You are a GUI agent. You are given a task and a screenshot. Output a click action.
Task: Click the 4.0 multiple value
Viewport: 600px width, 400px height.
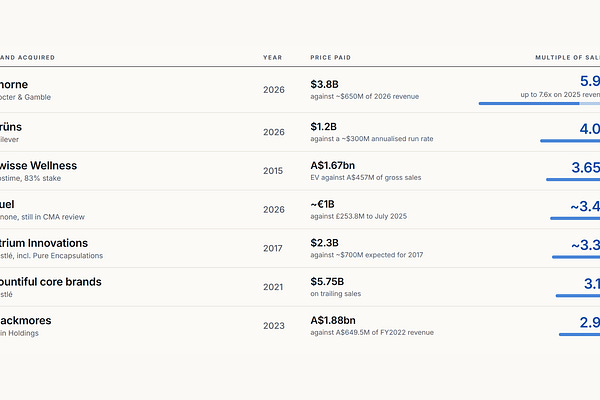[x=590, y=129]
